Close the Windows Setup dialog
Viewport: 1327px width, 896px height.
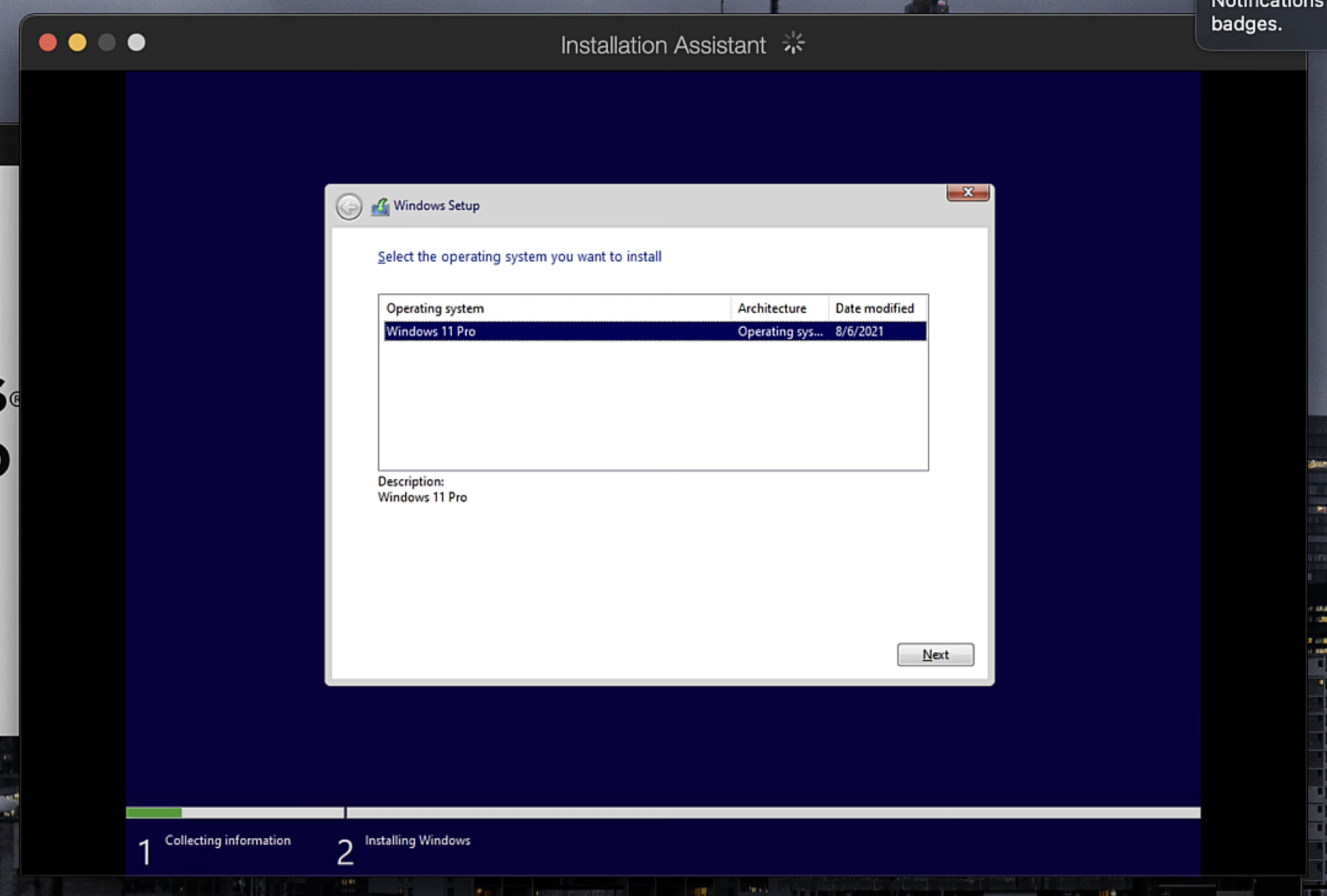point(968,192)
